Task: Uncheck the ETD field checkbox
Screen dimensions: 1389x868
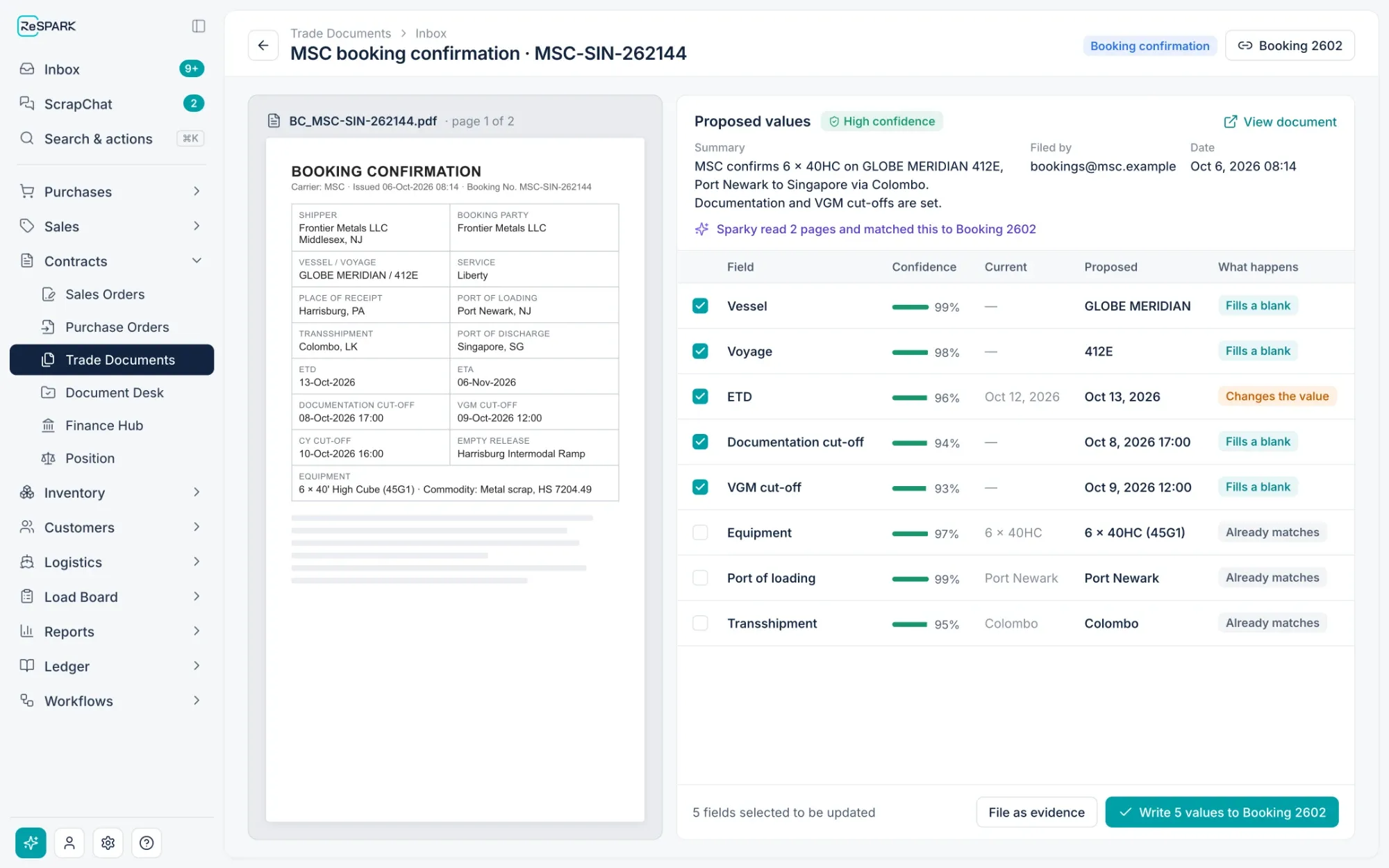Action: tap(700, 397)
